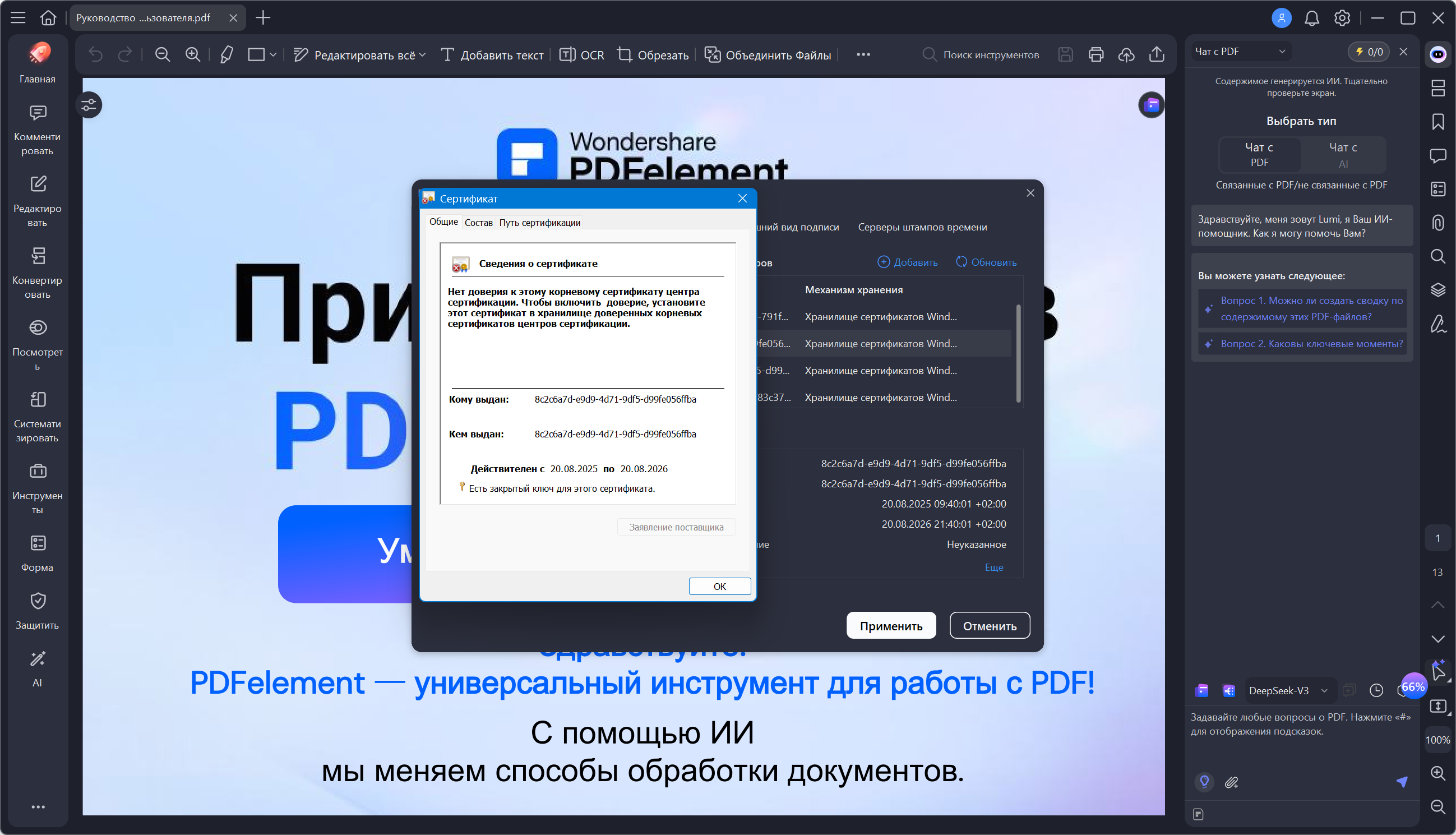Toggle the lightbulb icon in chat input
This screenshot has width=1456, height=835.
tap(1204, 782)
